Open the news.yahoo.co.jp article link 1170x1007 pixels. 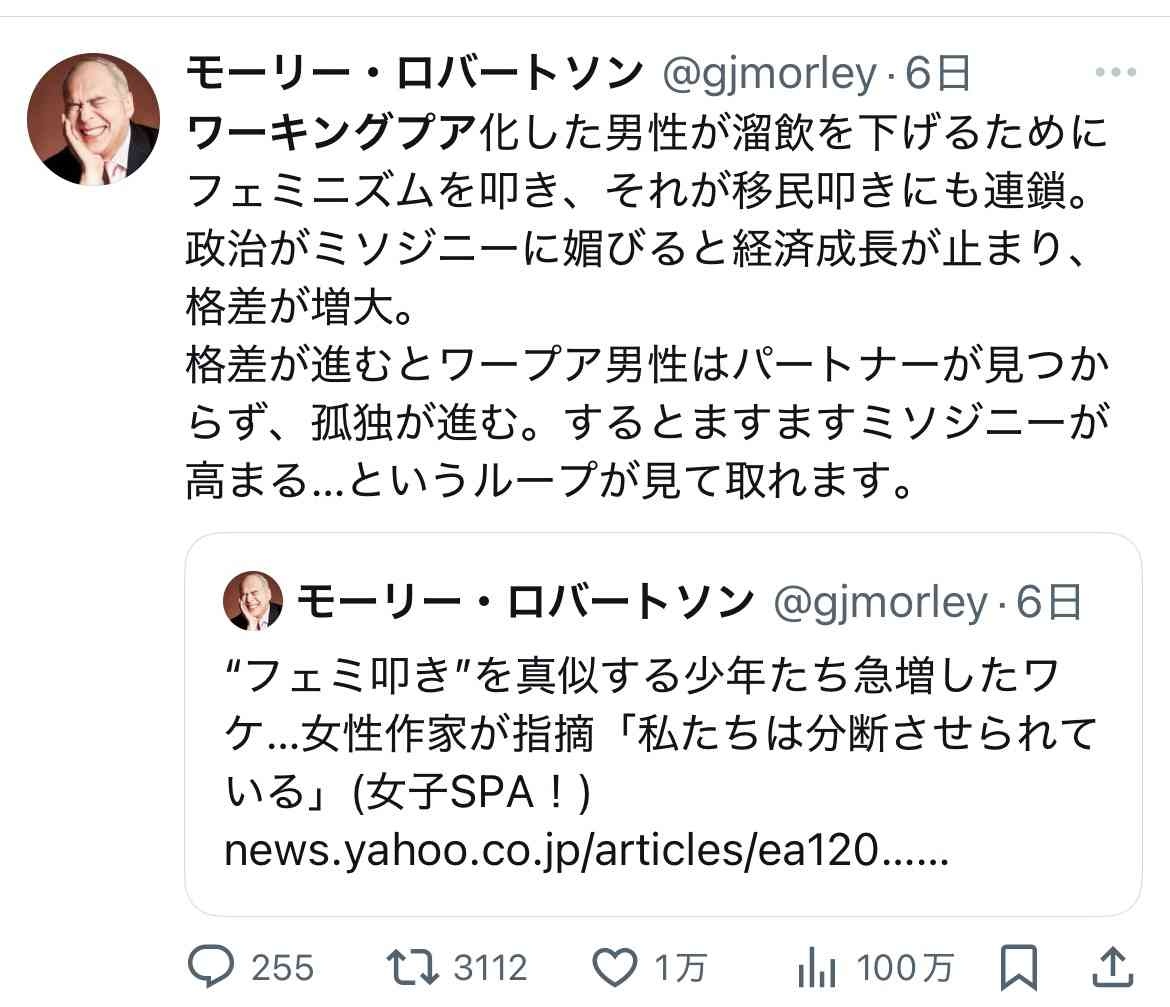coord(585,852)
